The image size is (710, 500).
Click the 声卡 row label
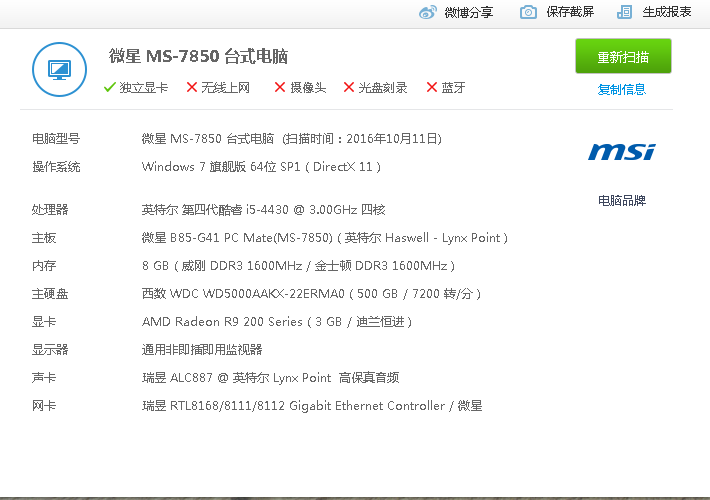[x=44, y=378]
